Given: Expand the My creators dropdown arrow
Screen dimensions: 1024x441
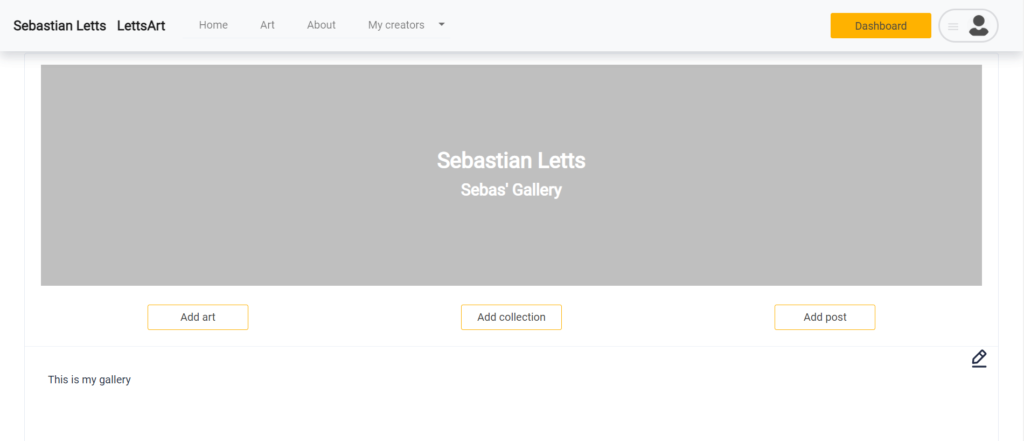Looking at the screenshot, I should [441, 25].
